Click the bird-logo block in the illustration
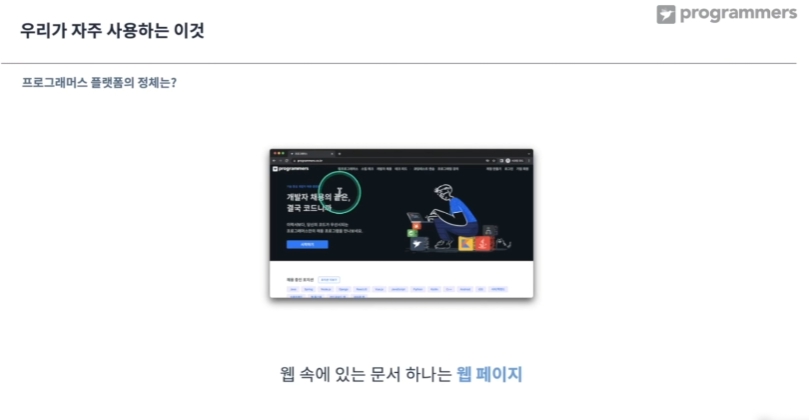This screenshot has width=809, height=420. (418, 244)
